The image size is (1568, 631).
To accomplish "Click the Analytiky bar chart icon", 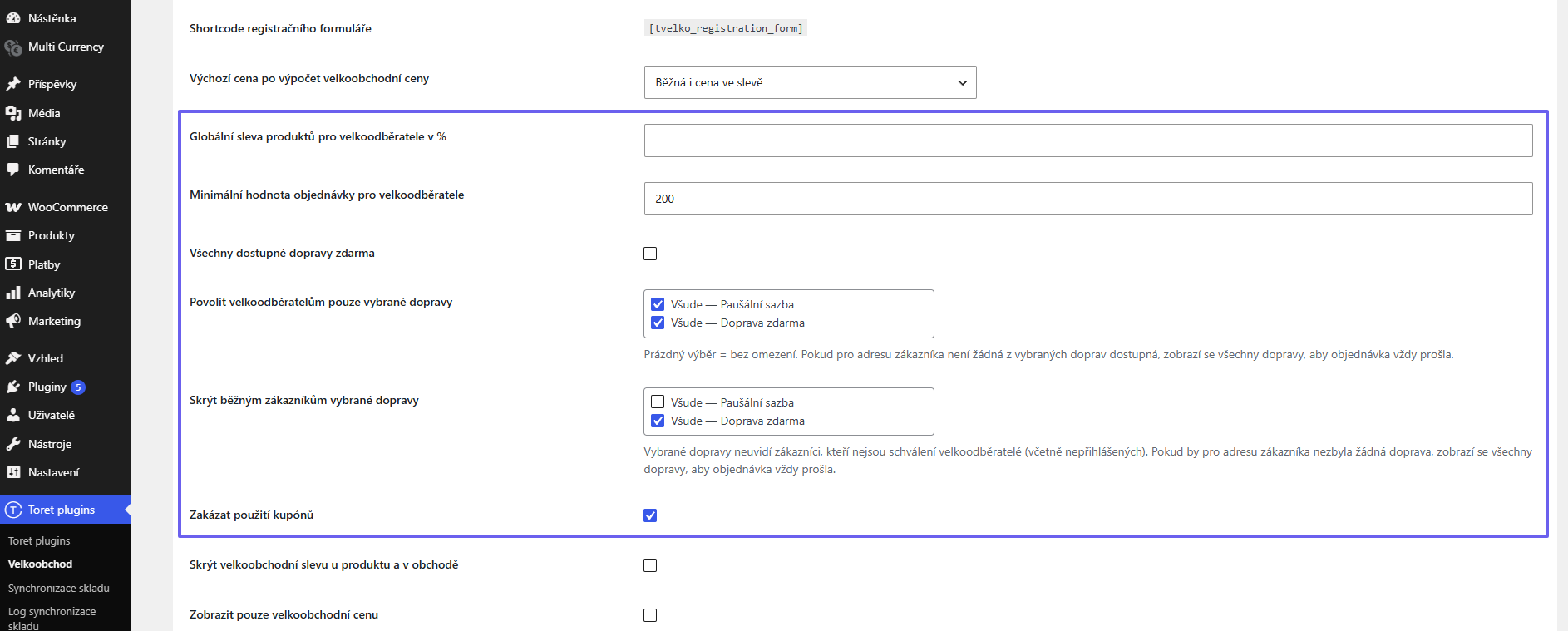I will 13,293.
